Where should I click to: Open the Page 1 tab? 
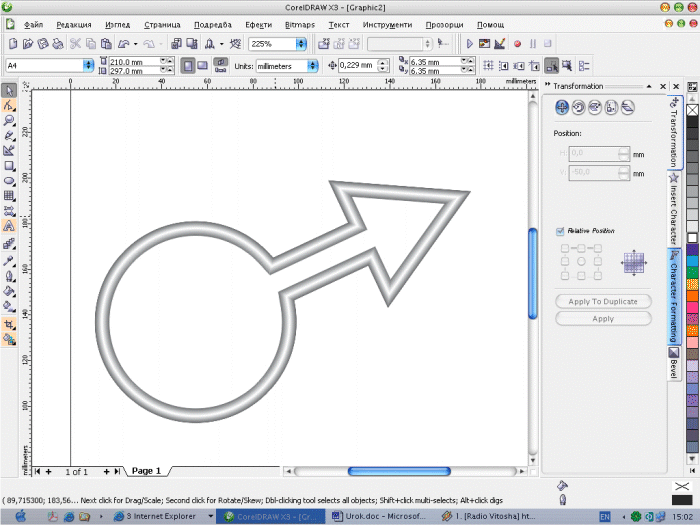146,471
